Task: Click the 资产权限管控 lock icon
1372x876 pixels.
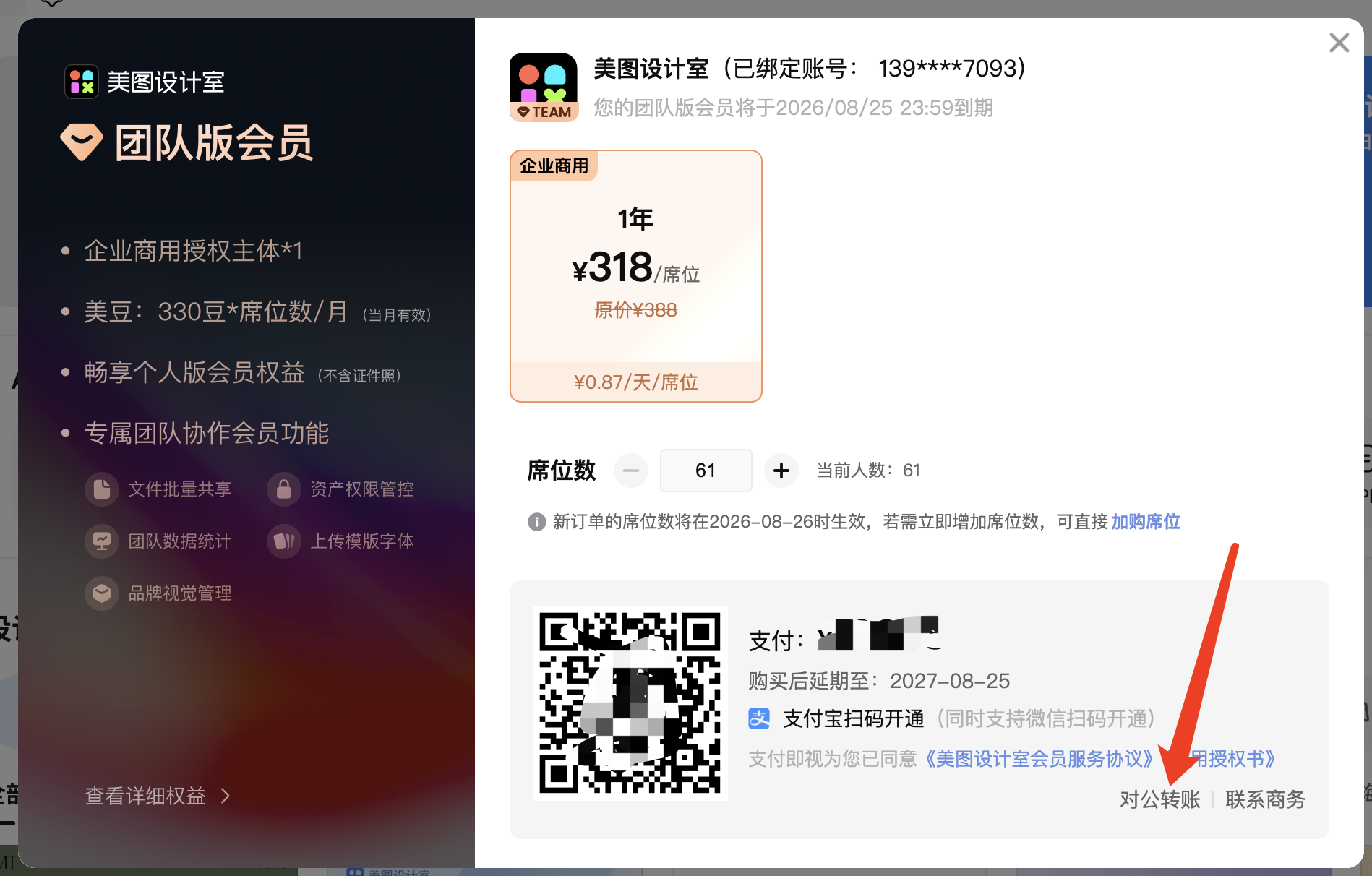Action: pyautogui.click(x=284, y=489)
